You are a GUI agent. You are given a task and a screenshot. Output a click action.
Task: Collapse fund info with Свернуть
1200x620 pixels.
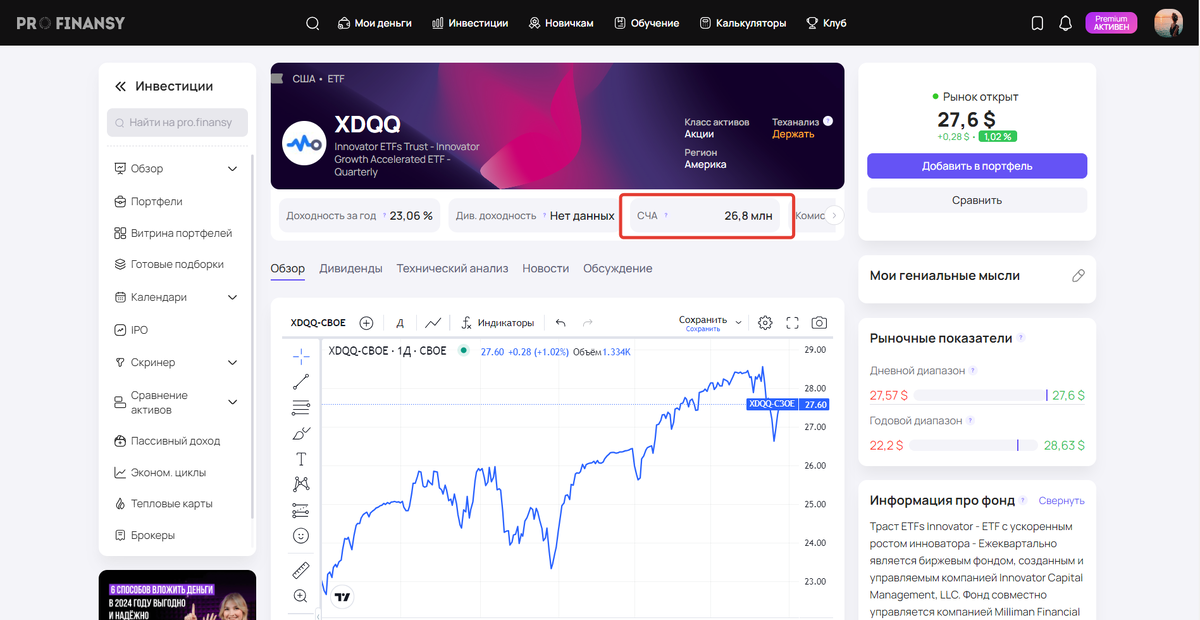pyautogui.click(x=1061, y=501)
